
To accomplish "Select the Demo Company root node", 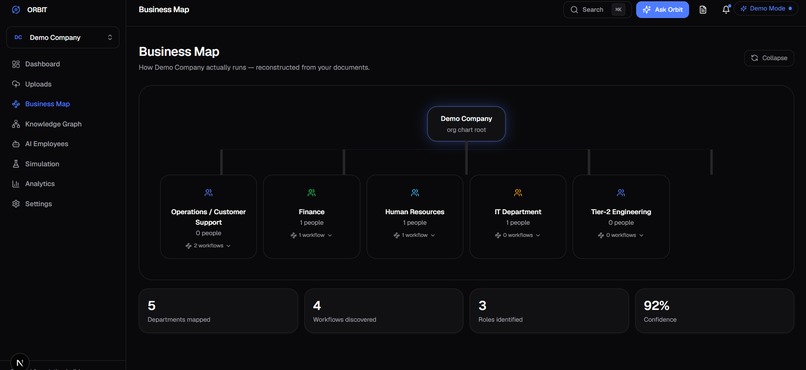I will tap(466, 124).
